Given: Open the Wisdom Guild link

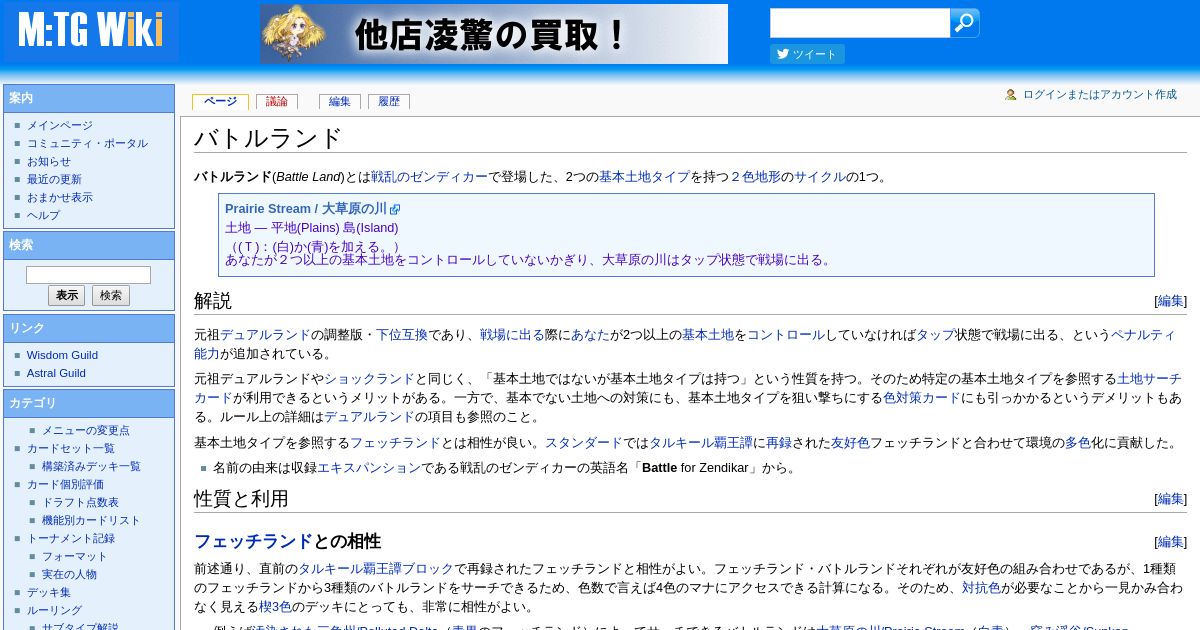Looking at the screenshot, I should 62,355.
